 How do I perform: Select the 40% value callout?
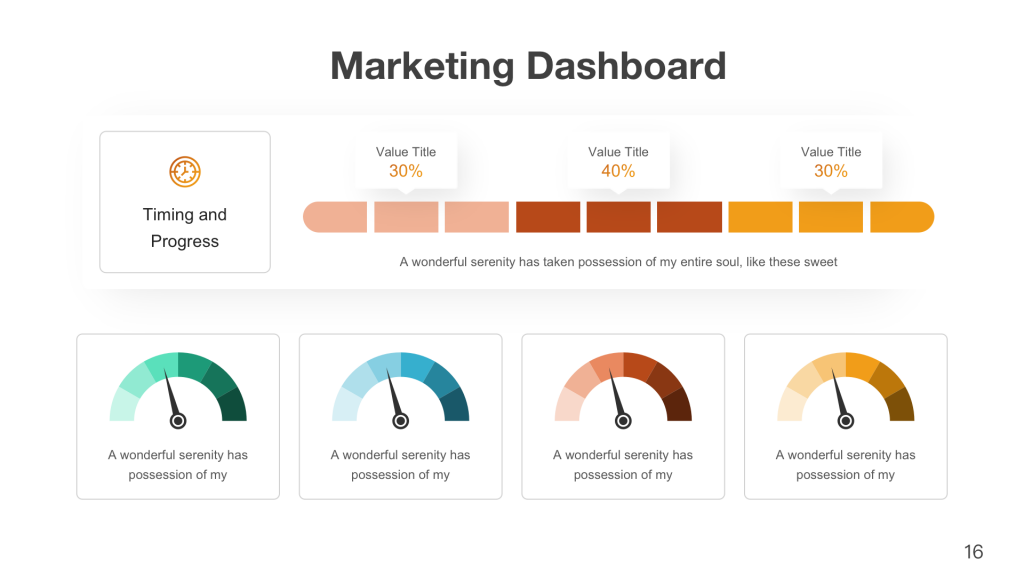click(x=618, y=162)
